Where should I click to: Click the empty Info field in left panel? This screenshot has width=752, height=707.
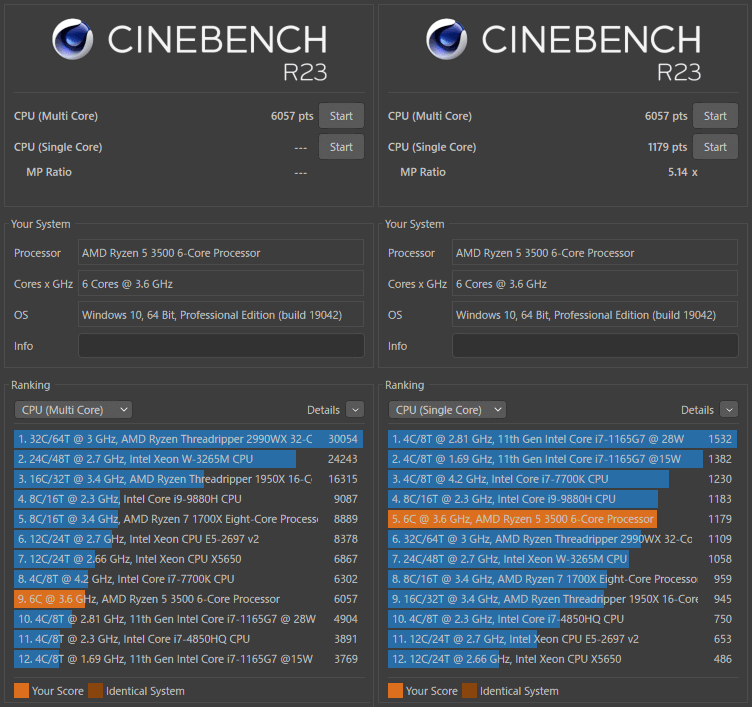(221, 346)
